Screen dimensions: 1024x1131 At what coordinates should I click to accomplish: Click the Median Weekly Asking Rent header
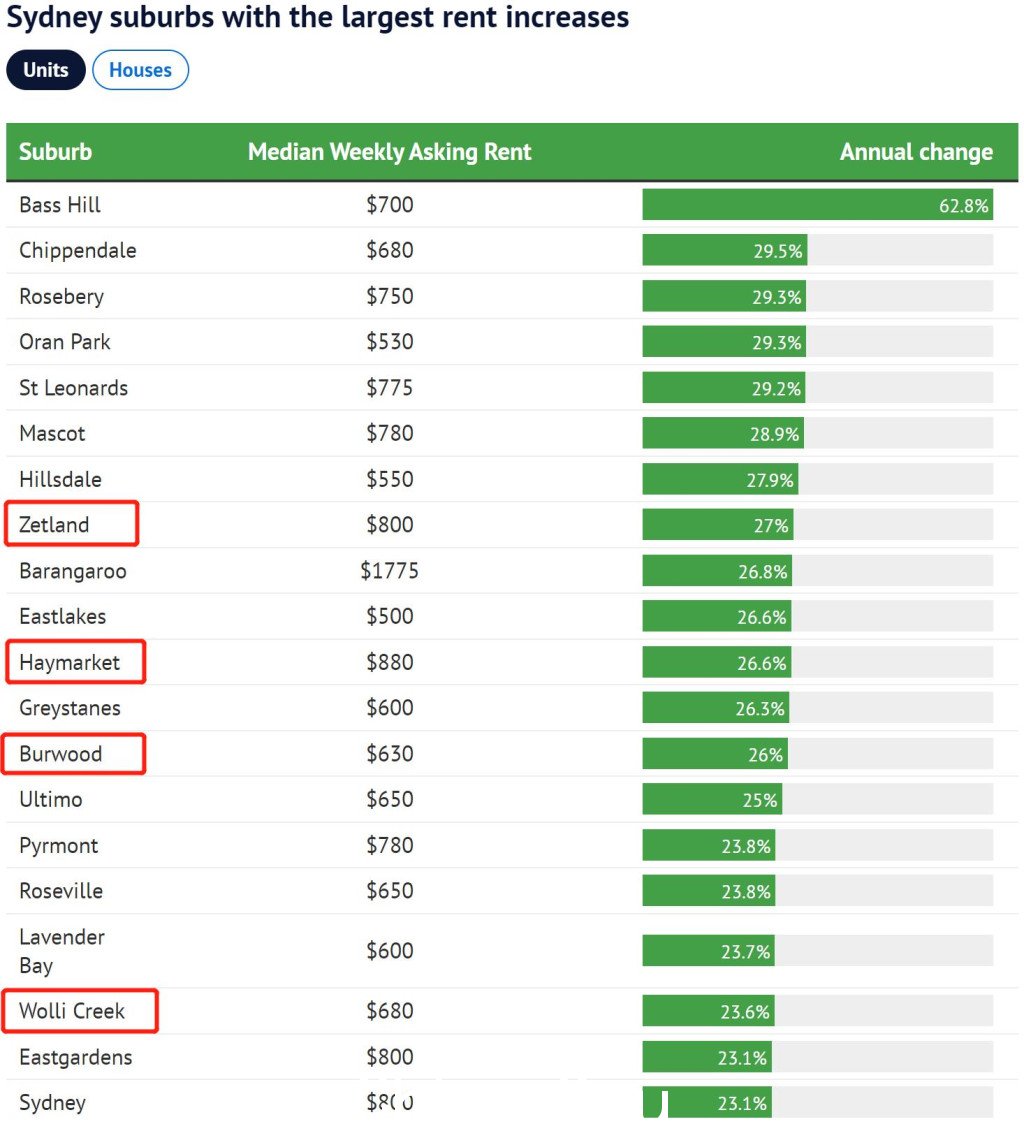point(389,152)
